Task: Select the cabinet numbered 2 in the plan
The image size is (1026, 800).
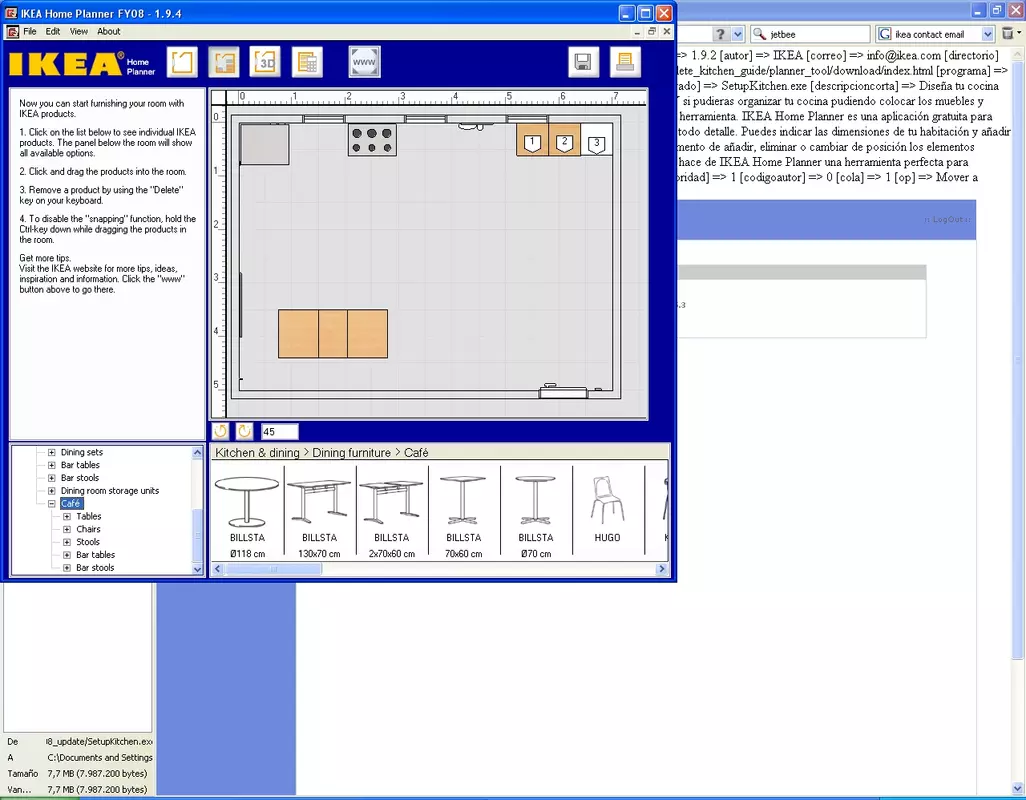Action: coord(565,140)
